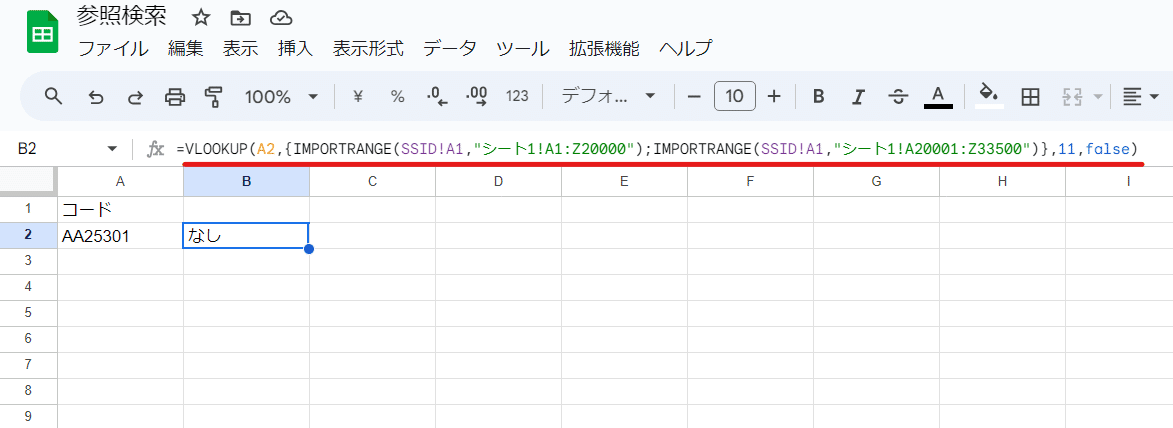
Task: Select row 2 header
Action: pyautogui.click(x=28, y=235)
